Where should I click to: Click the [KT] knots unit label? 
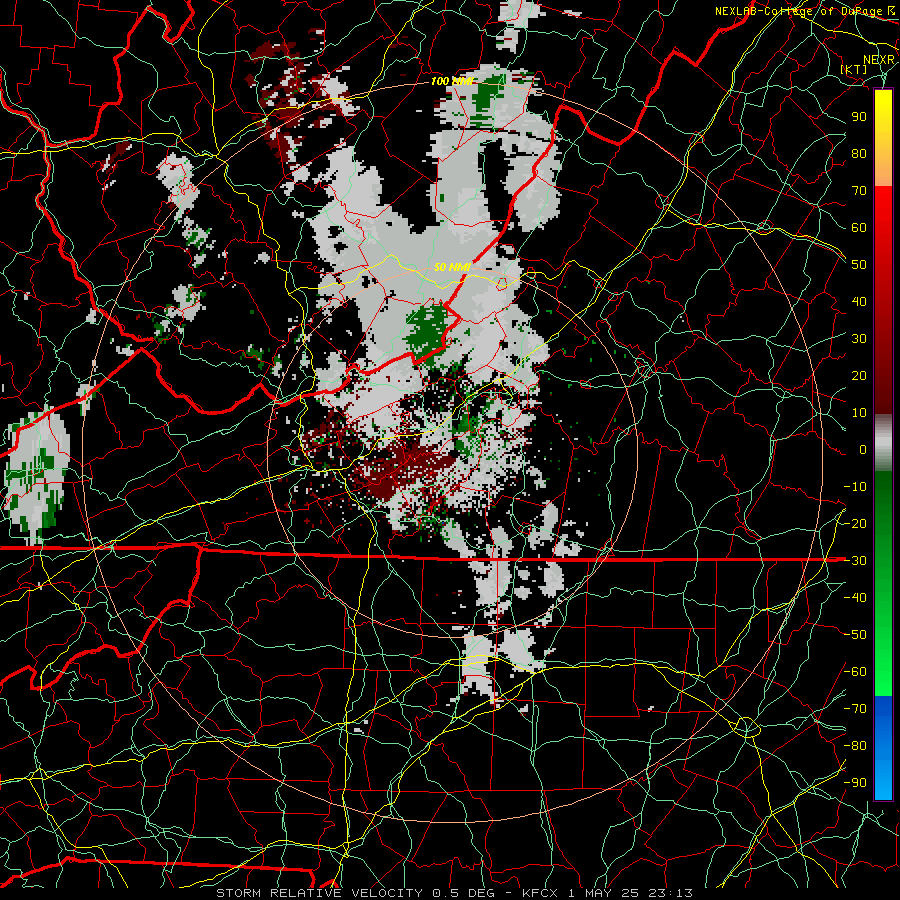click(x=854, y=69)
